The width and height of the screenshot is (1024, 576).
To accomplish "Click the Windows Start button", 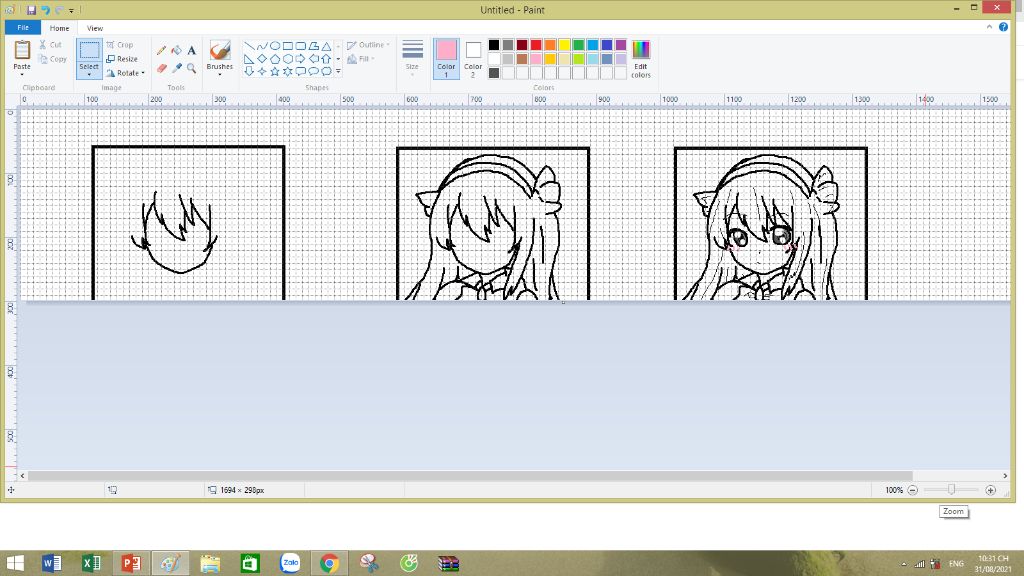I will tap(14, 563).
